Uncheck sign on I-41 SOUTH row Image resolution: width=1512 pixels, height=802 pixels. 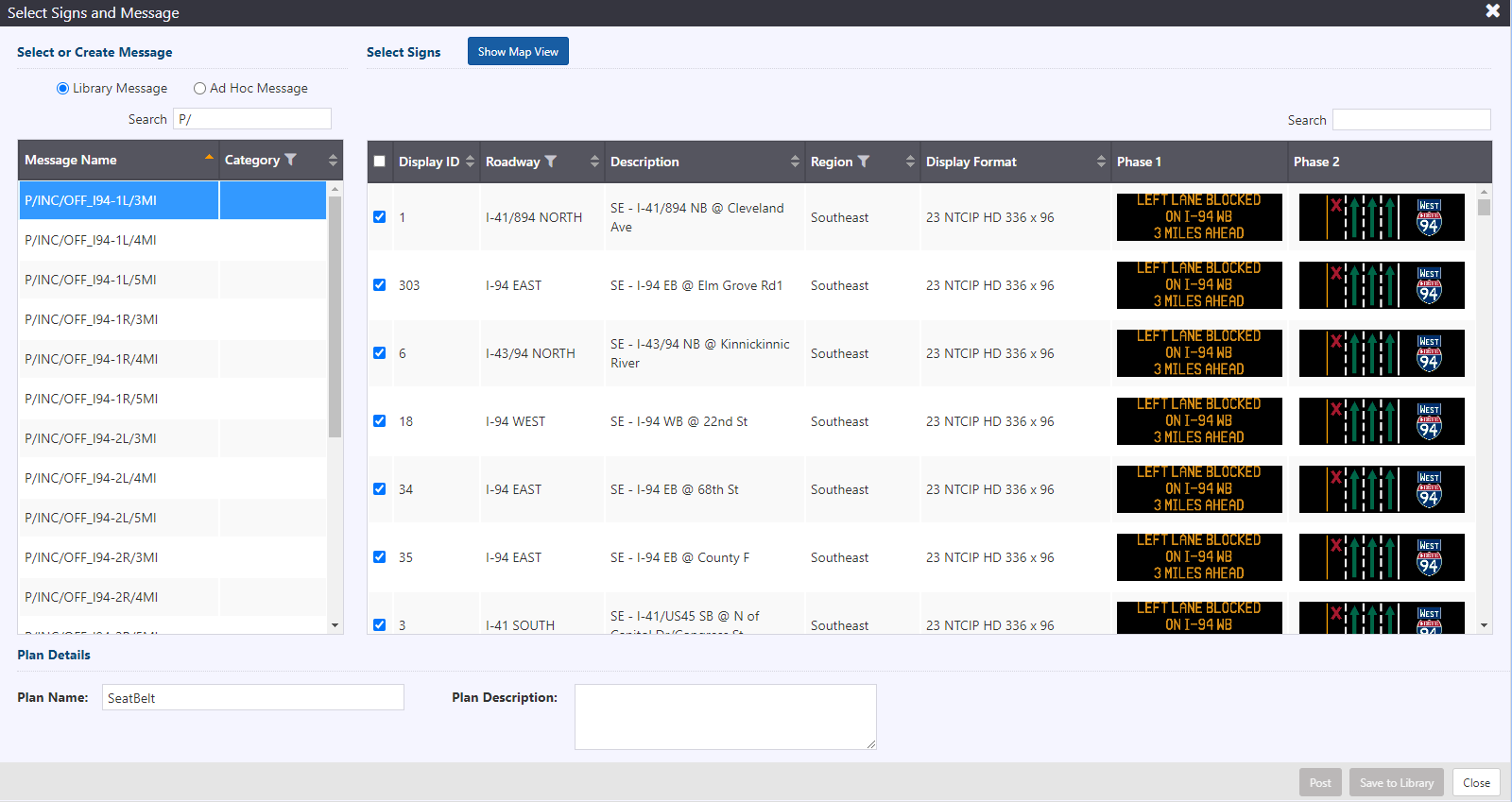click(380, 625)
